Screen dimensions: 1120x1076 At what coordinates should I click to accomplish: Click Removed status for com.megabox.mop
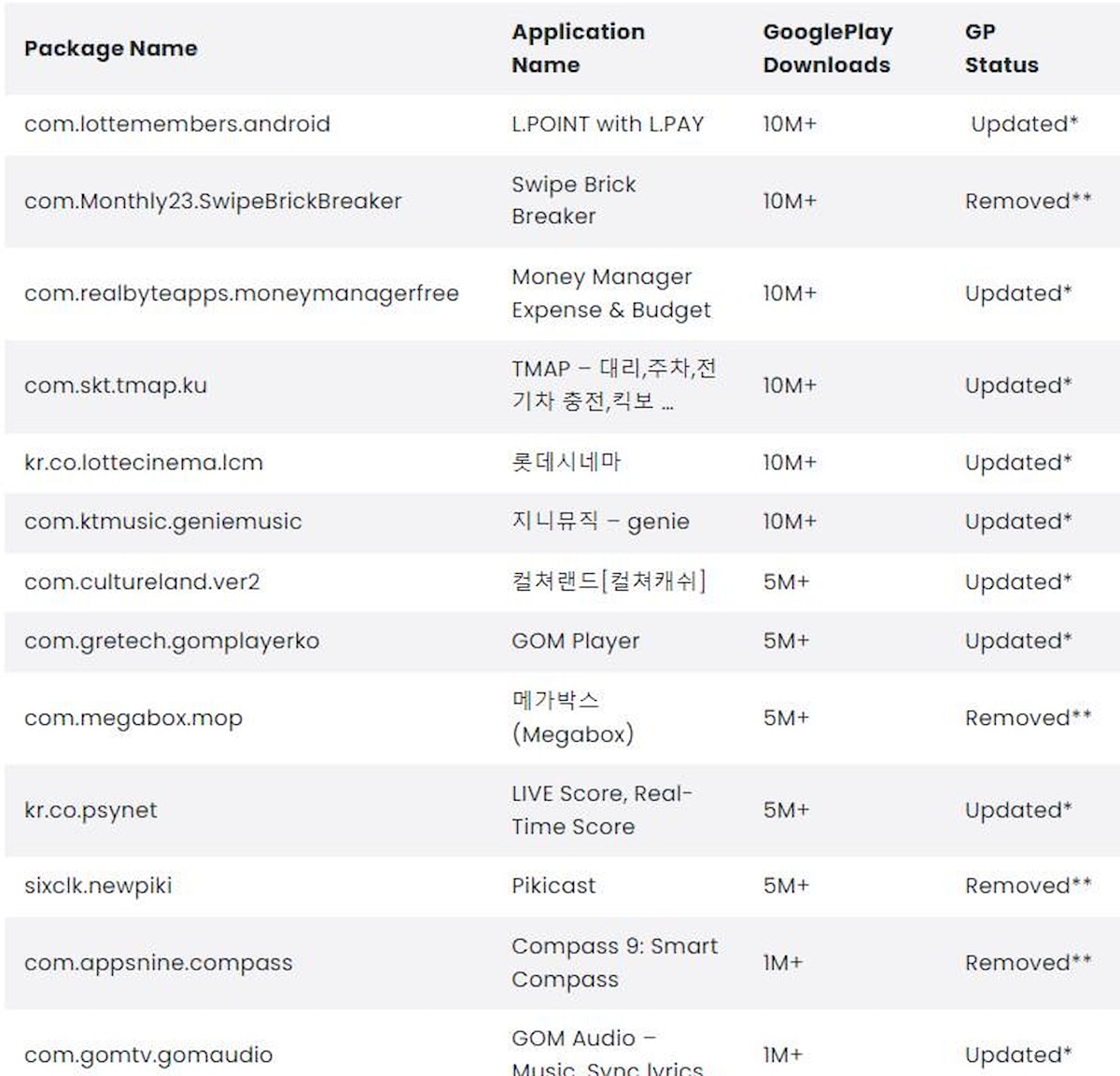pyautogui.click(x=1028, y=718)
